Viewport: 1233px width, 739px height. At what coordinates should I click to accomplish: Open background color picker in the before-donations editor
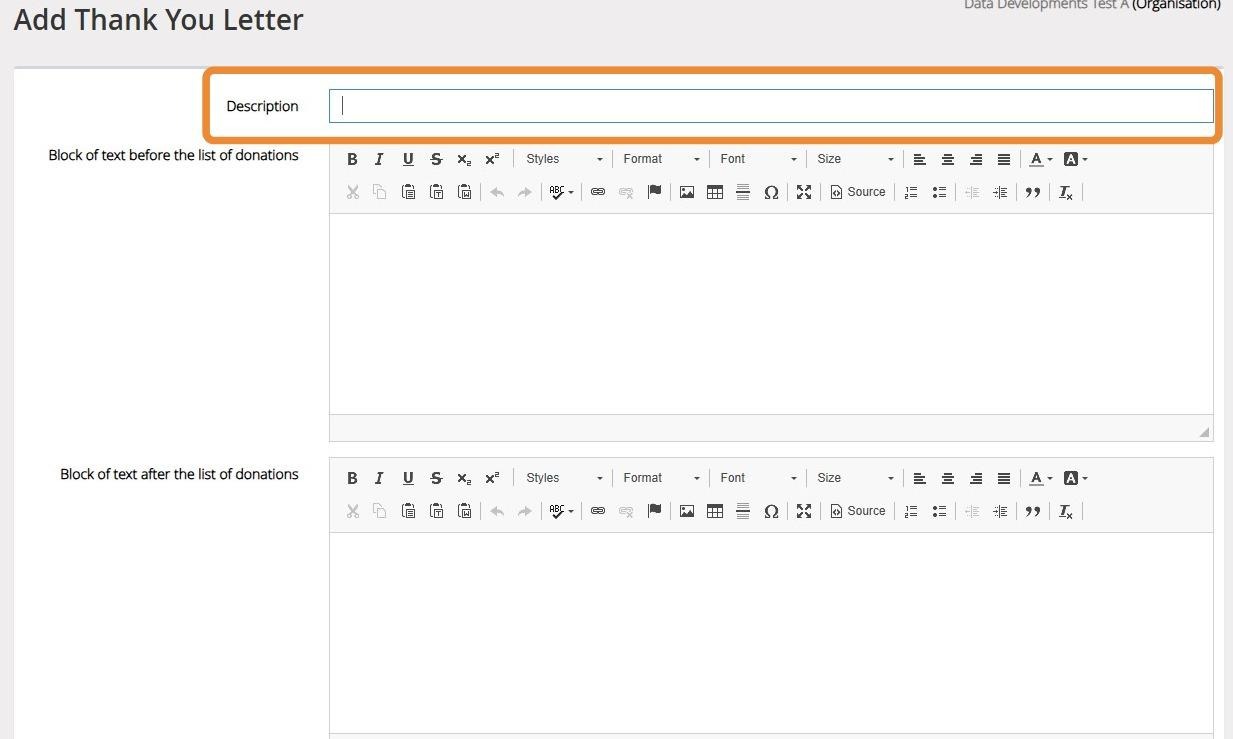(x=1075, y=159)
